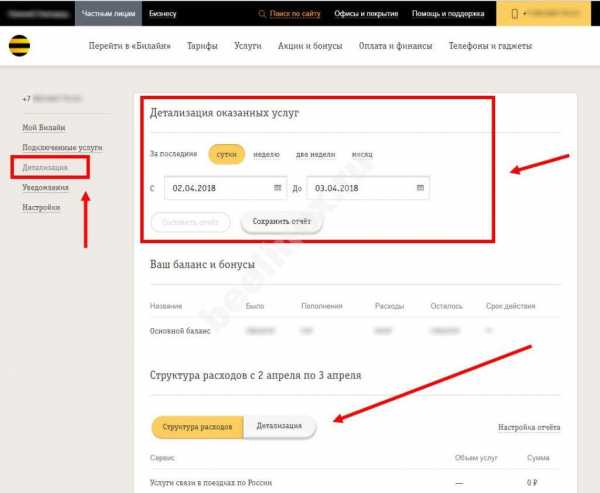The image size is (600, 493).
Task: Switch to the "Структура расходов" view
Action: tap(197, 427)
